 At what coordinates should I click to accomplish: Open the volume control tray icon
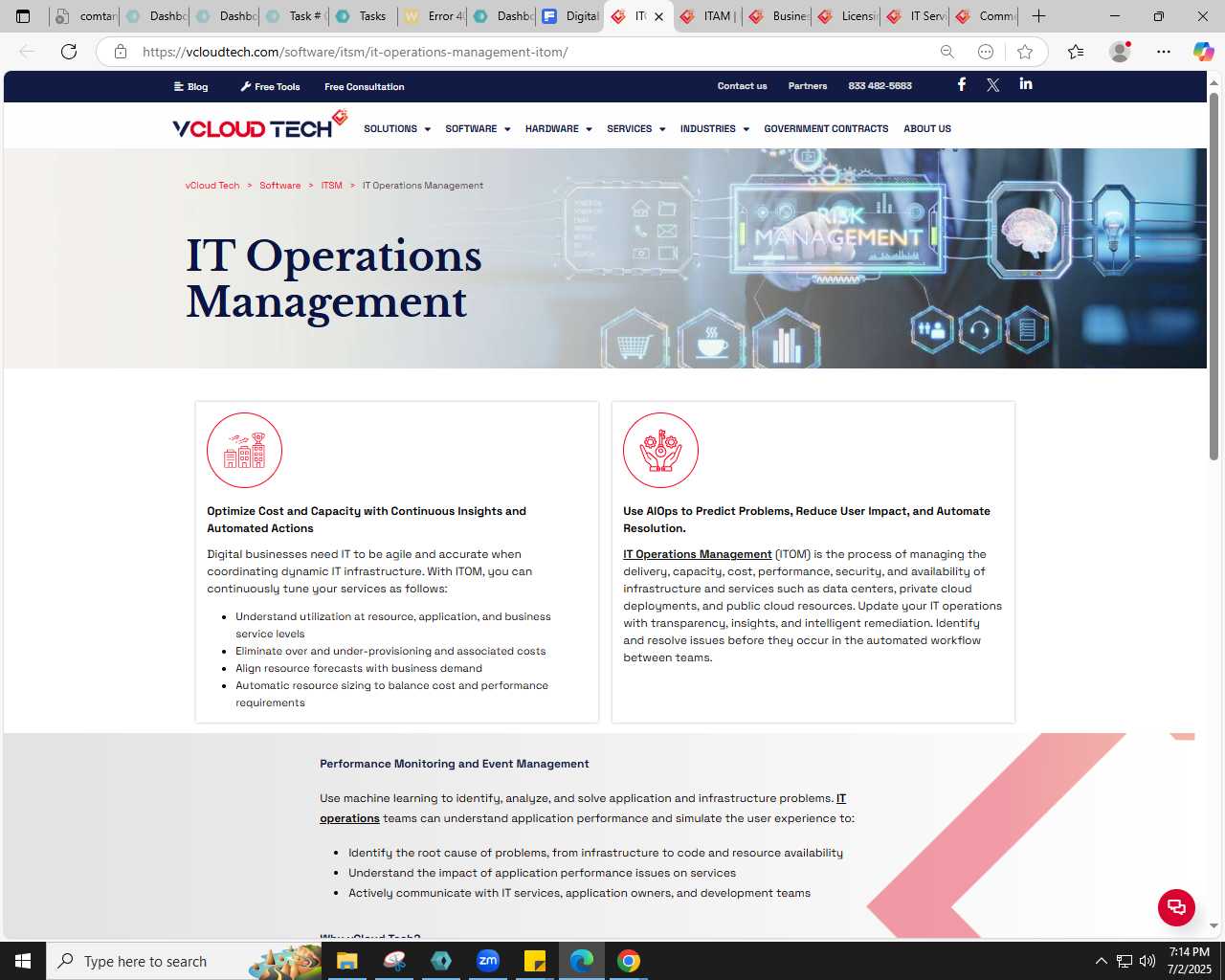(x=1147, y=961)
